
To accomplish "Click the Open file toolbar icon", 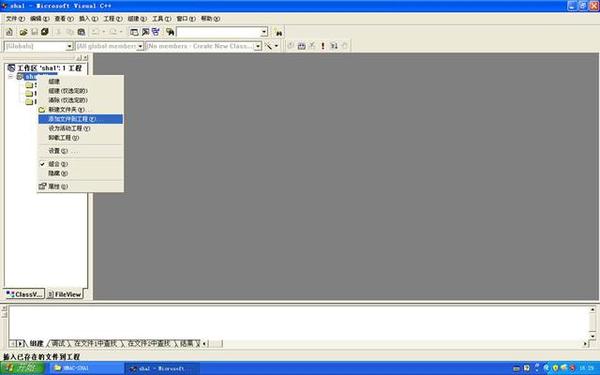I will [23, 32].
